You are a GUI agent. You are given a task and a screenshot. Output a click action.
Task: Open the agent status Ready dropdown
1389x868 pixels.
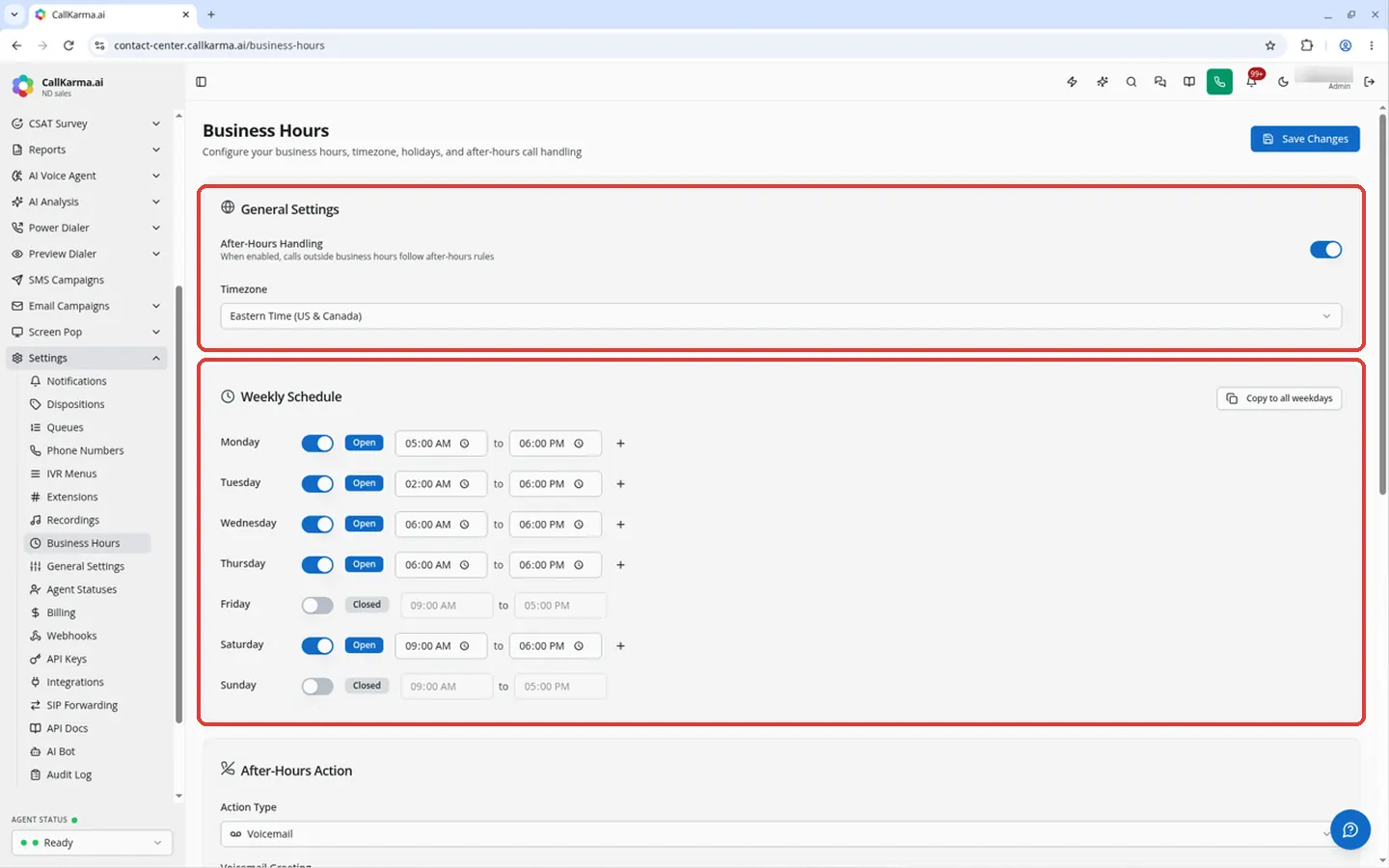pyautogui.click(x=92, y=843)
